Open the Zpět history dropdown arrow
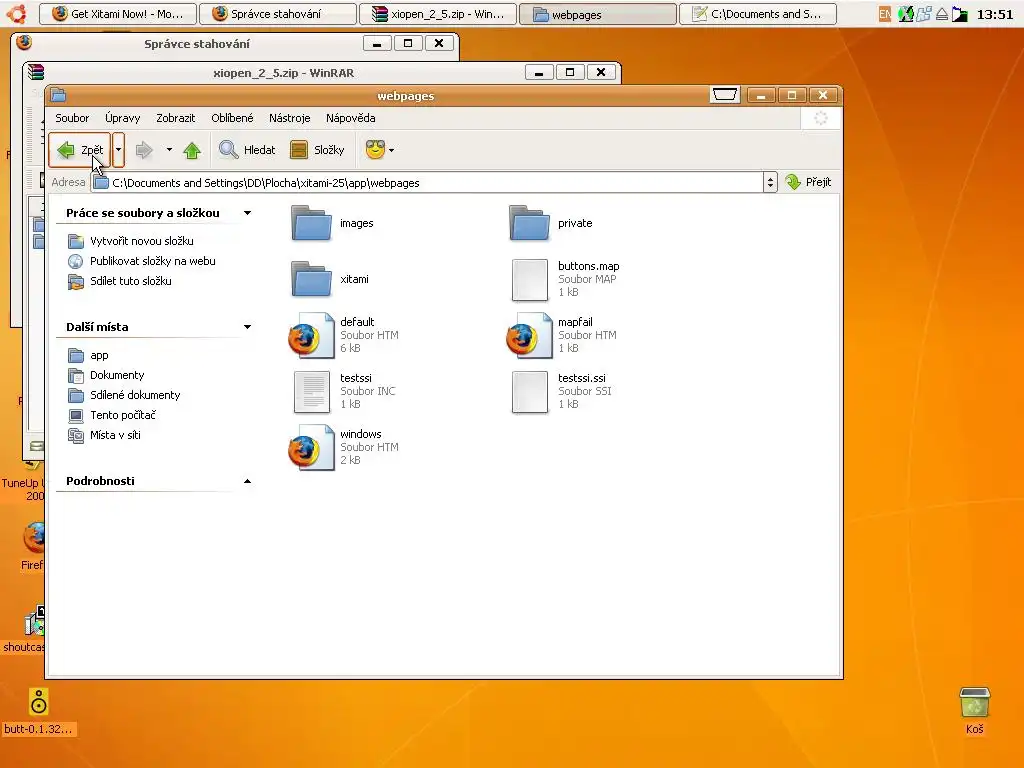 [118, 150]
